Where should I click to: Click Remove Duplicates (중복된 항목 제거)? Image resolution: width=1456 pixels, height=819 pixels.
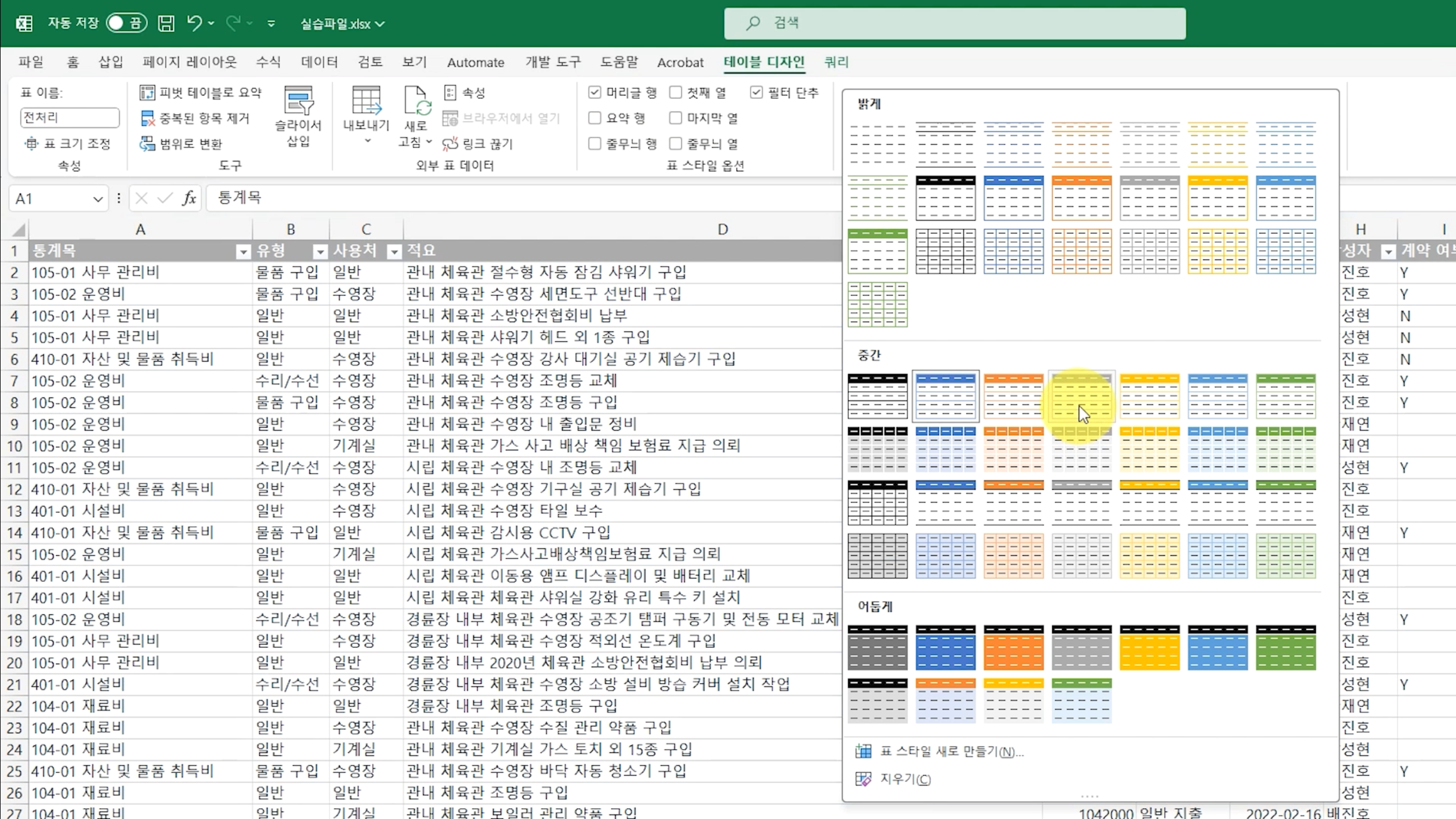pos(195,118)
